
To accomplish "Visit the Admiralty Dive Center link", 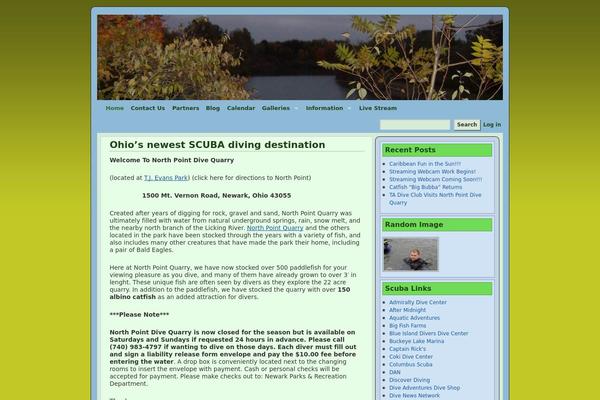I will 418,302.
